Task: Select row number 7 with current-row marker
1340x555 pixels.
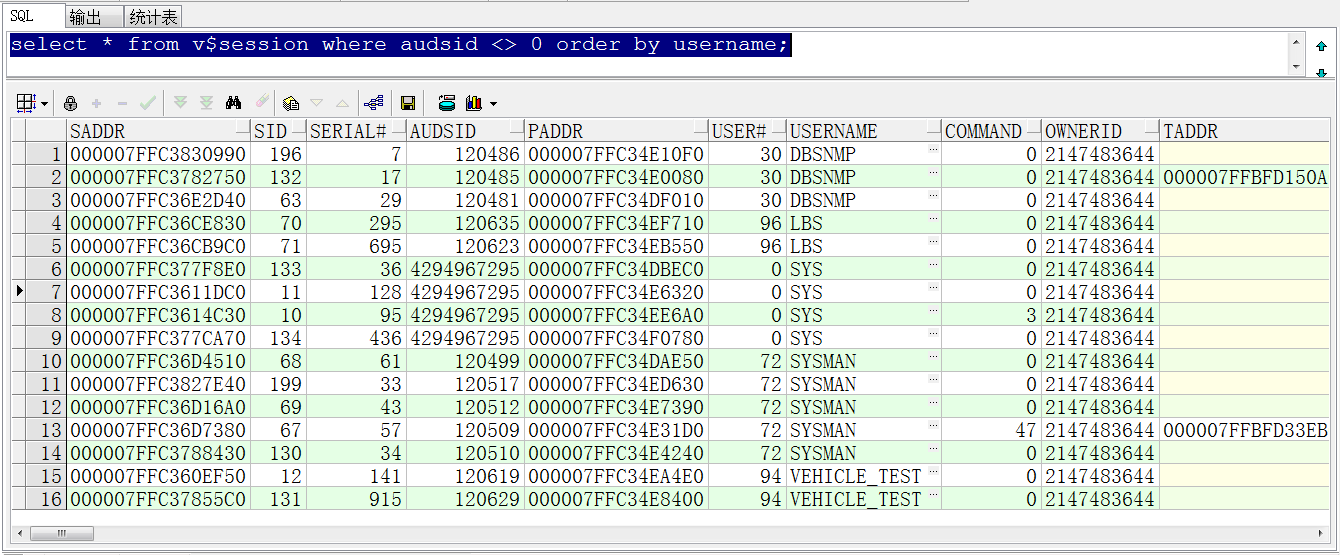Action: coord(45,292)
